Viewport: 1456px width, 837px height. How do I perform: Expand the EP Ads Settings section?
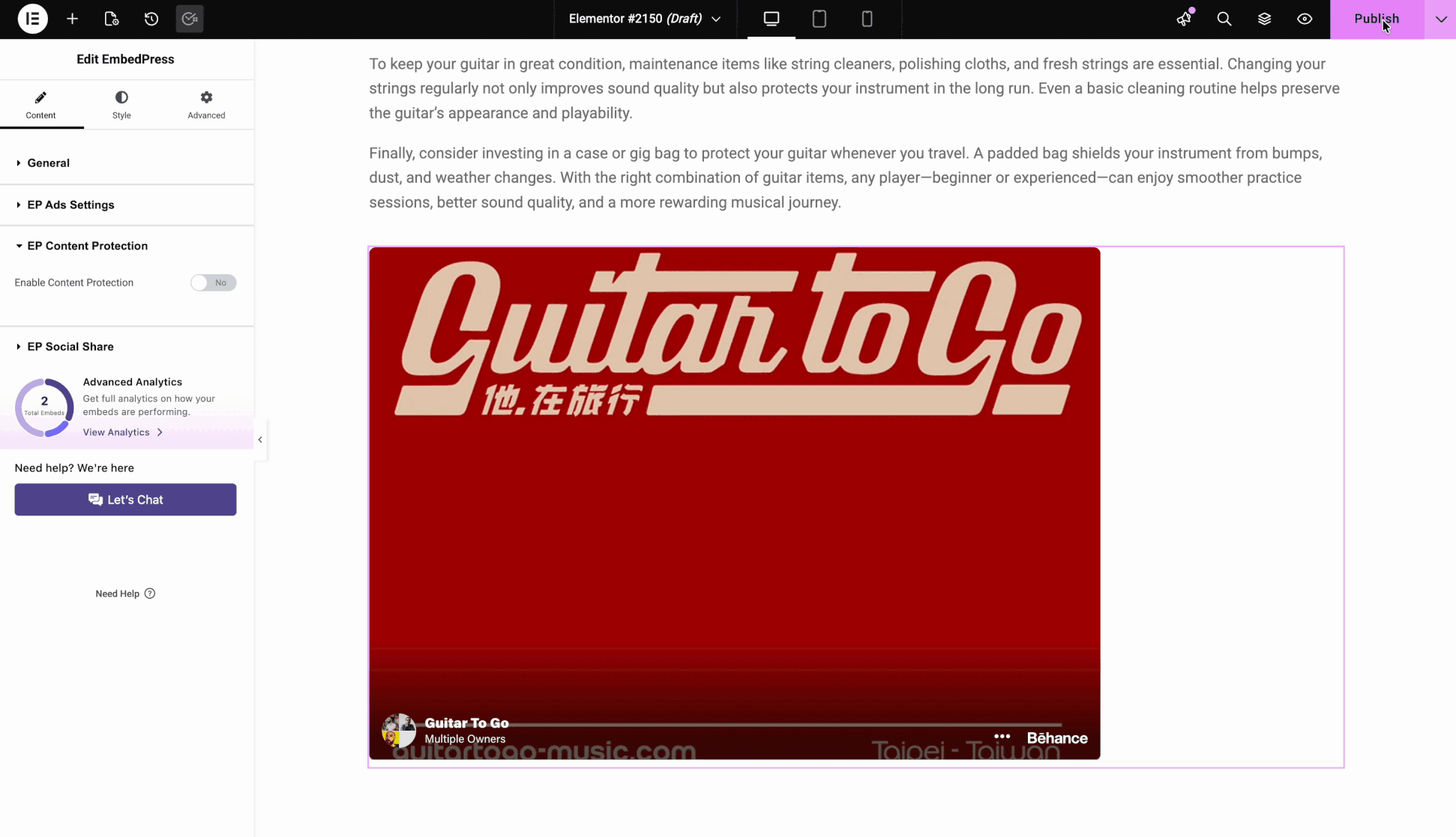[70, 205]
